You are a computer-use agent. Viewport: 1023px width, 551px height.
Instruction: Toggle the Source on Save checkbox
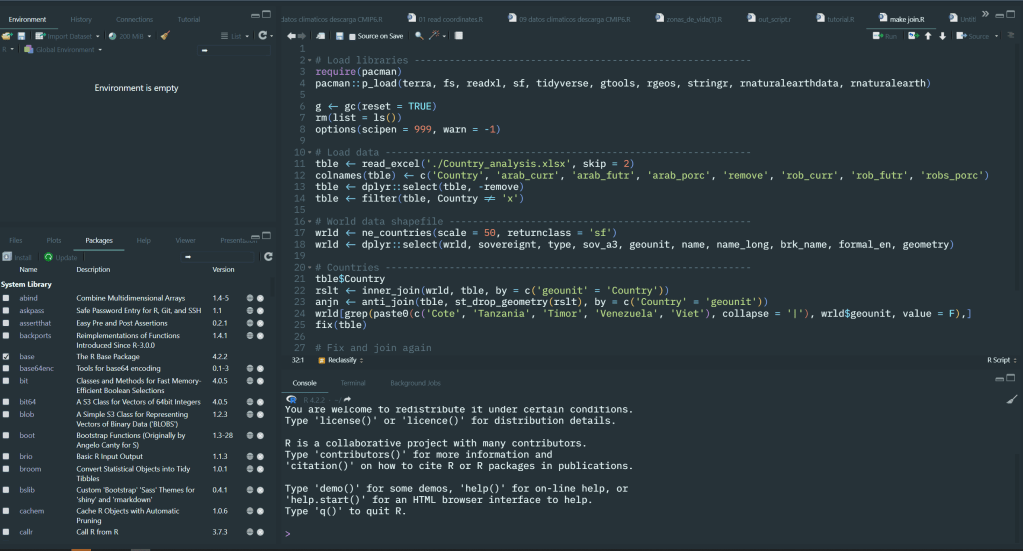click(x=350, y=36)
